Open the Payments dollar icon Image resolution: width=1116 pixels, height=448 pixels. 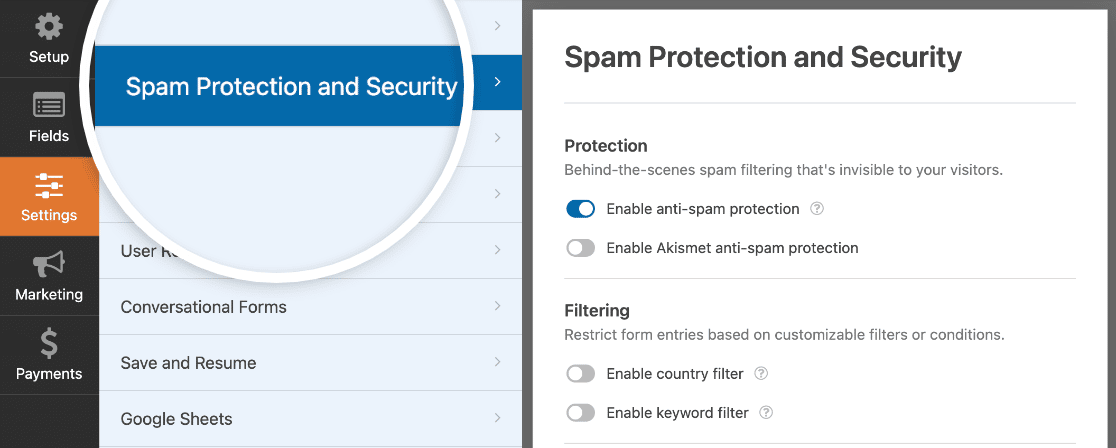click(48, 344)
